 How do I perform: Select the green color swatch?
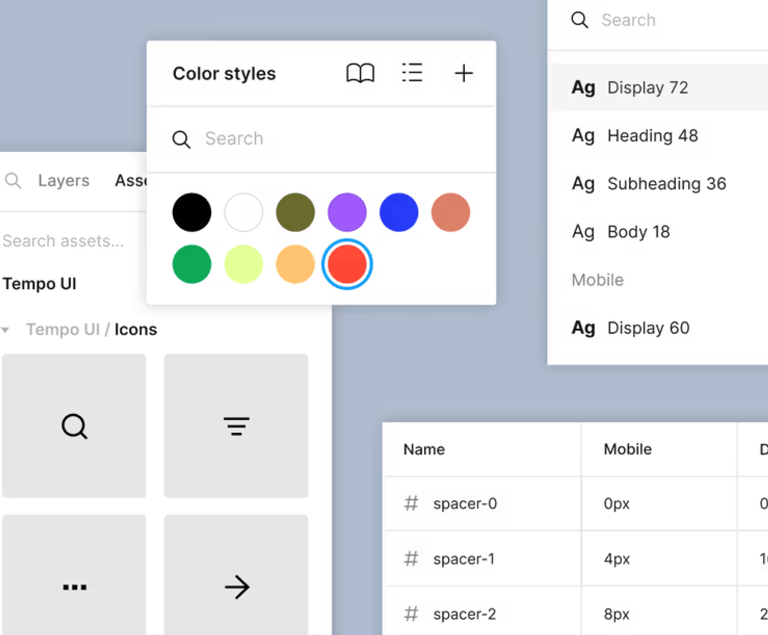192,264
